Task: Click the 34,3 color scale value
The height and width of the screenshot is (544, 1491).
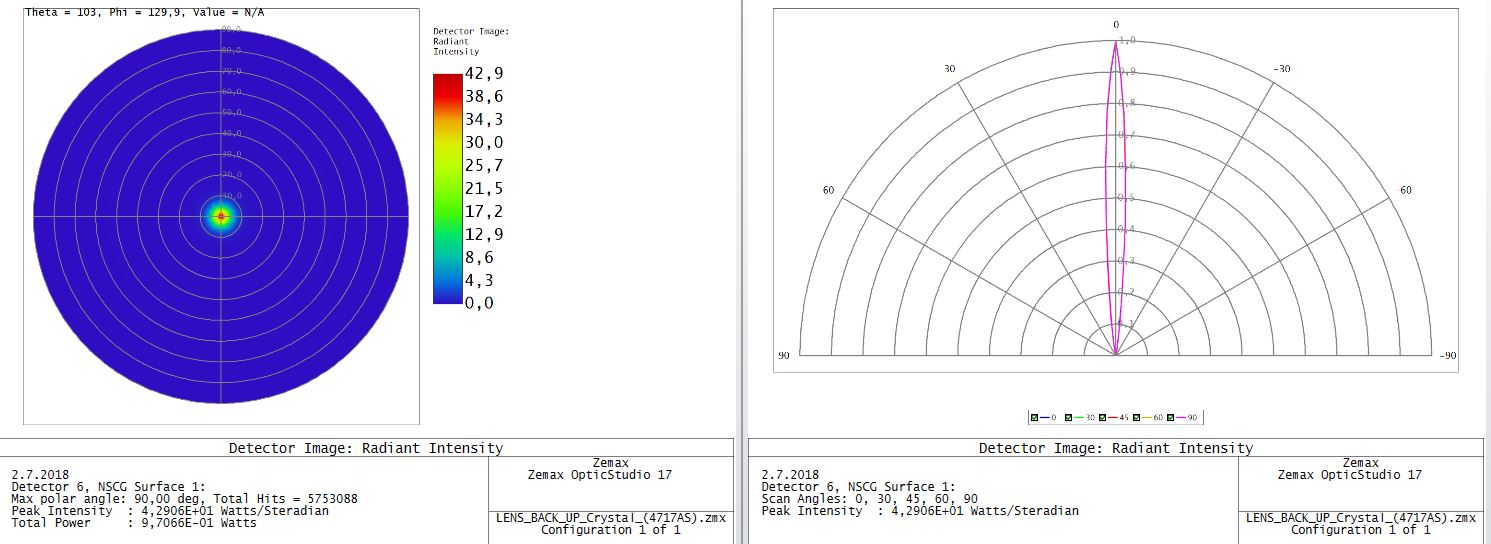Action: click(482, 121)
